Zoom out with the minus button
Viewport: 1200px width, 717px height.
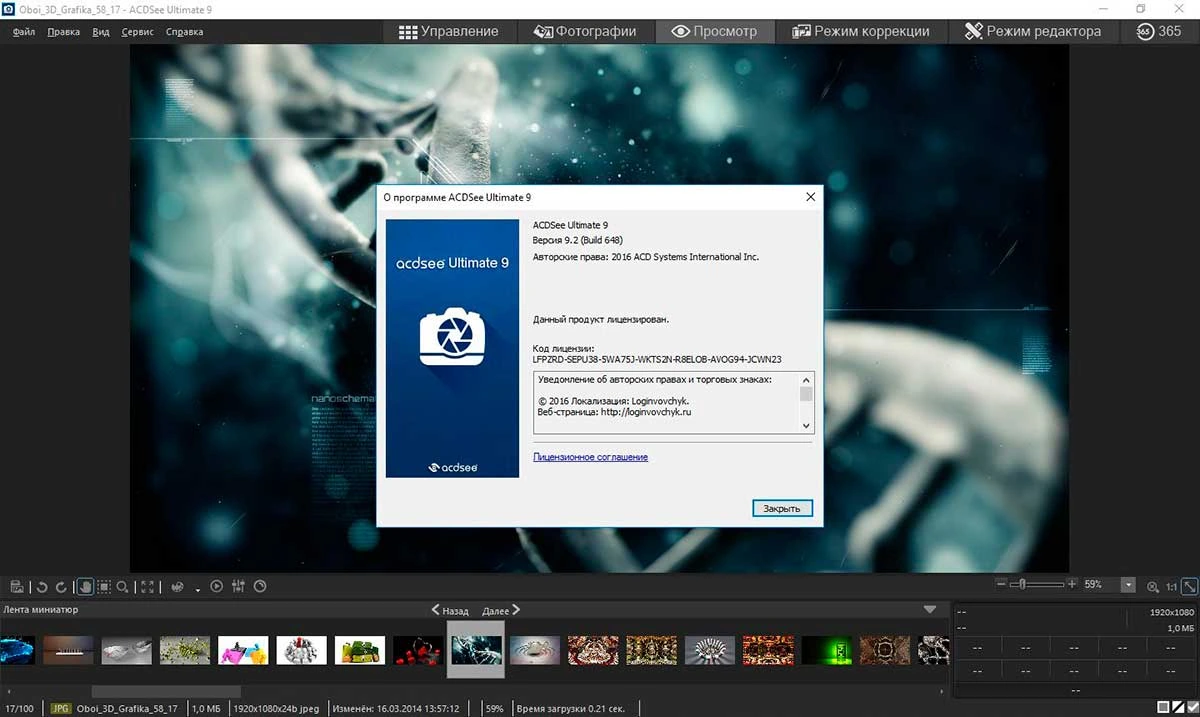1002,584
